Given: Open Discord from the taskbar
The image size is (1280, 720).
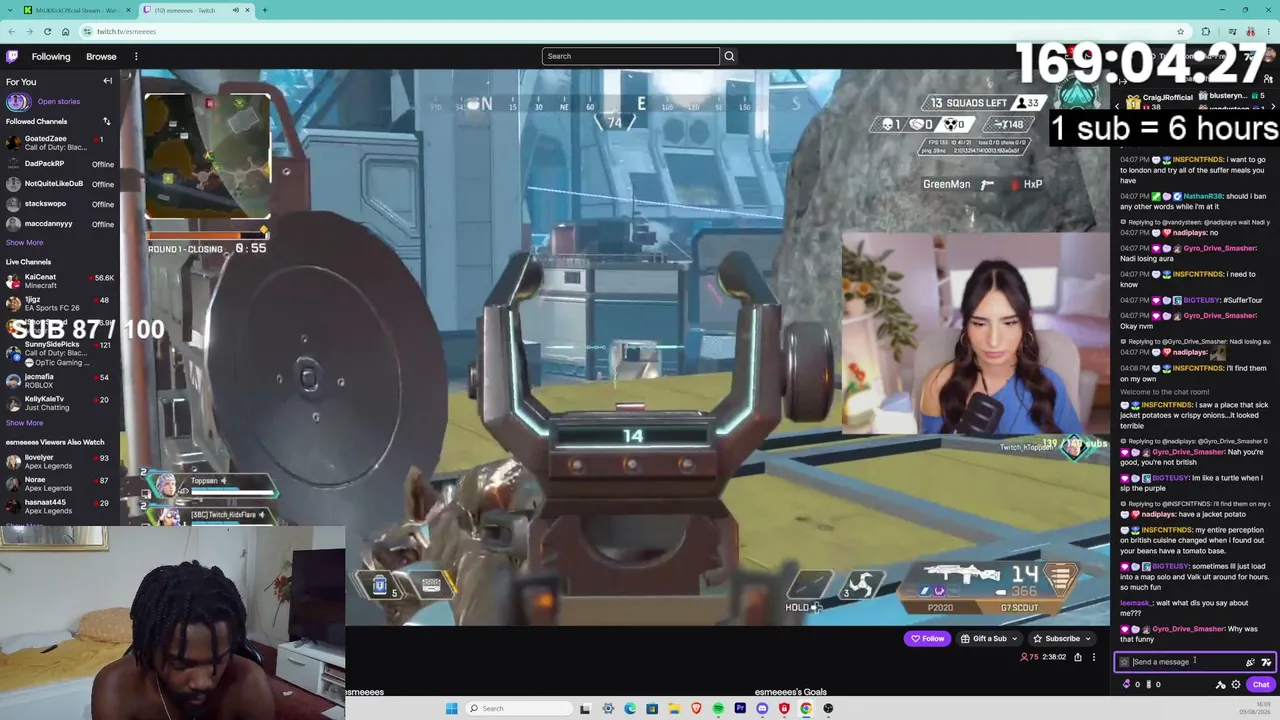Looking at the screenshot, I should (x=762, y=708).
